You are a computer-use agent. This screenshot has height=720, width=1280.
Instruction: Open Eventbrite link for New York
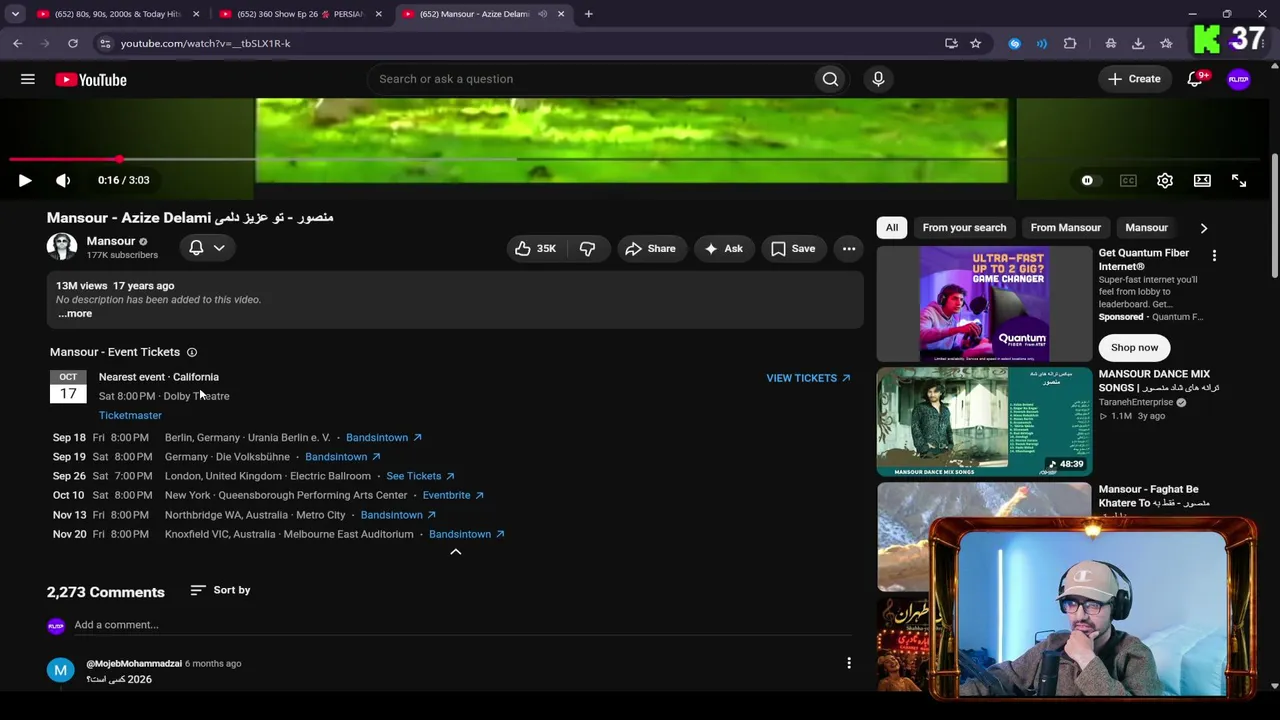(453, 495)
